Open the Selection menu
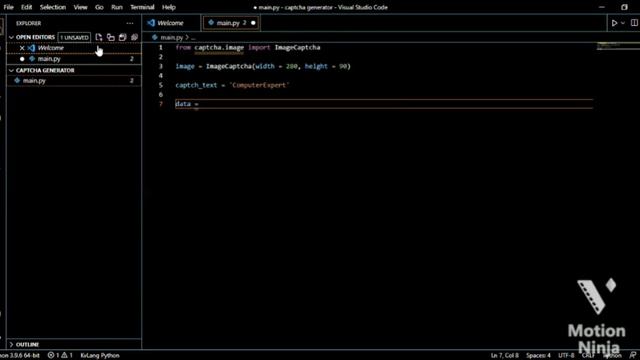Screen dimensions: 640x360 click(x=53, y=7)
